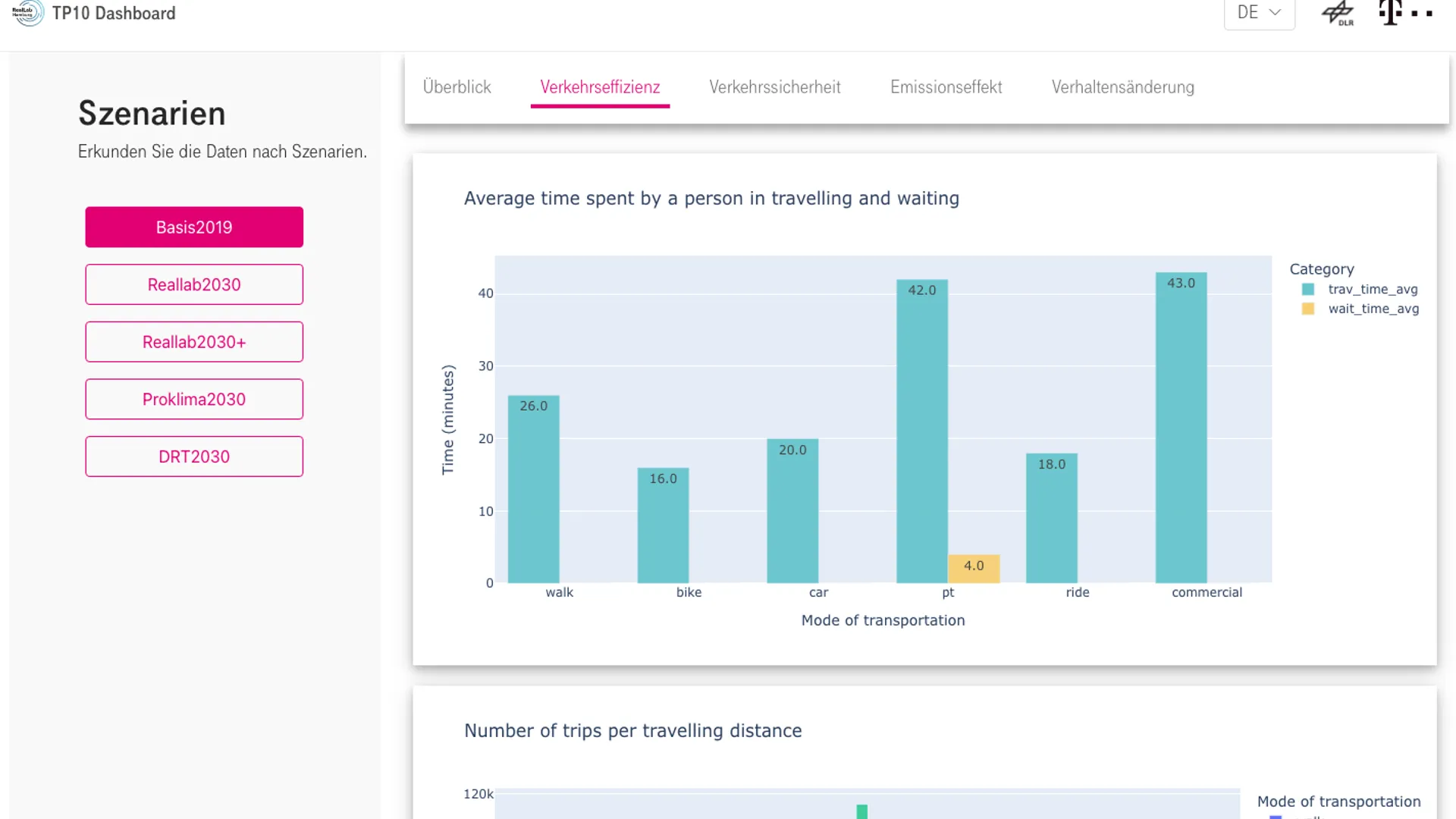Viewport: 1456px width, 819px height.
Task: Open the DE language dropdown
Action: click(x=1259, y=13)
